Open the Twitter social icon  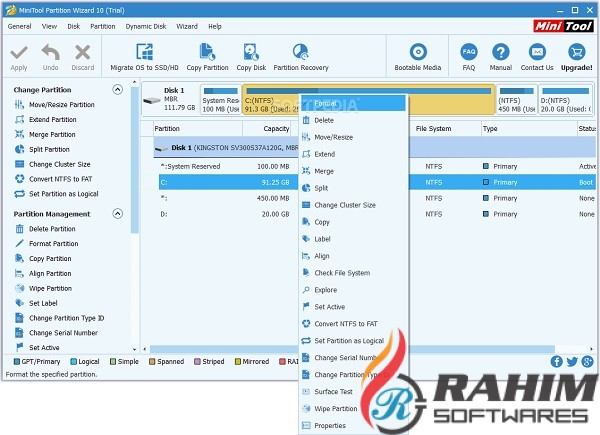click(572, 362)
